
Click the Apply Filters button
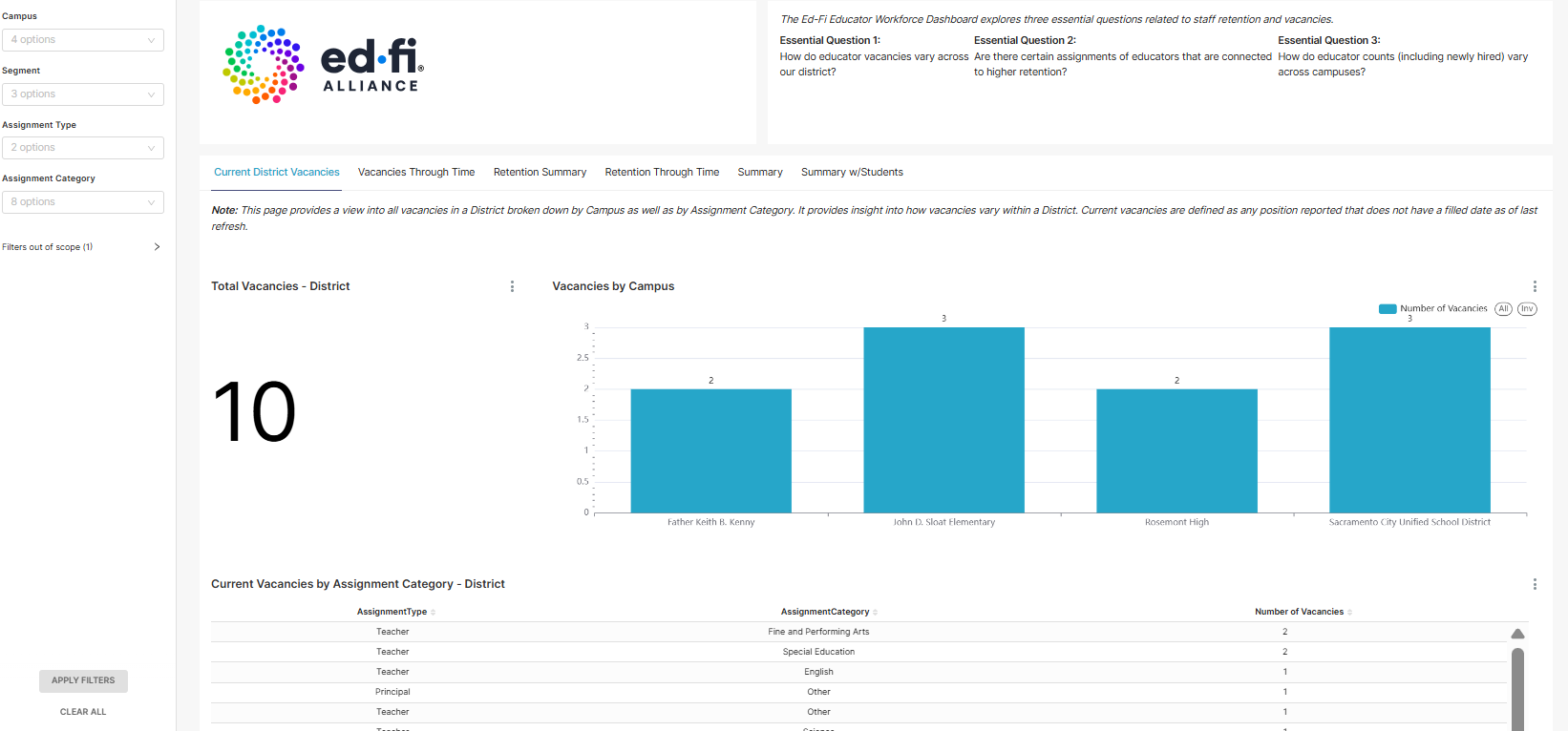point(83,680)
